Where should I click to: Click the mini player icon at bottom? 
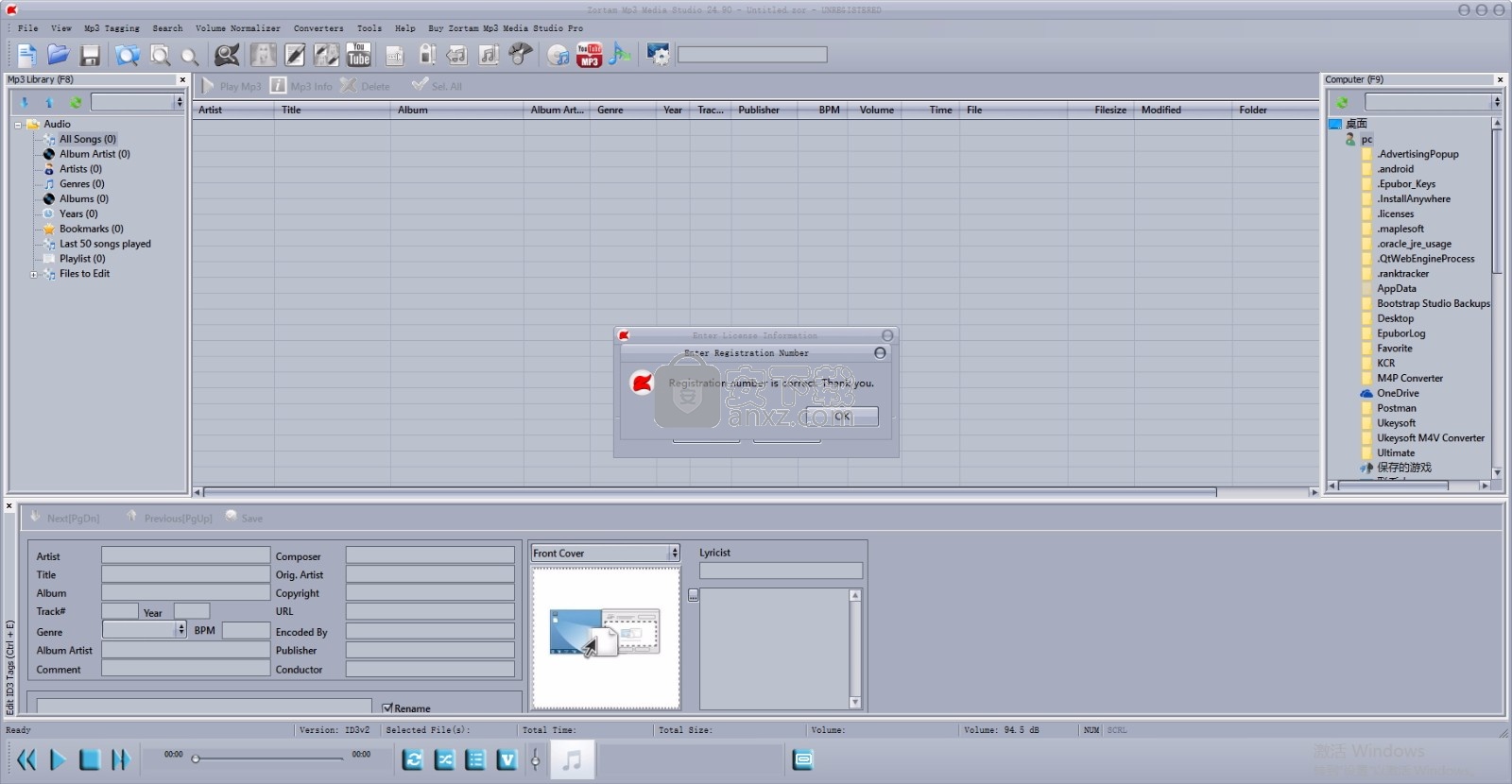click(x=802, y=759)
